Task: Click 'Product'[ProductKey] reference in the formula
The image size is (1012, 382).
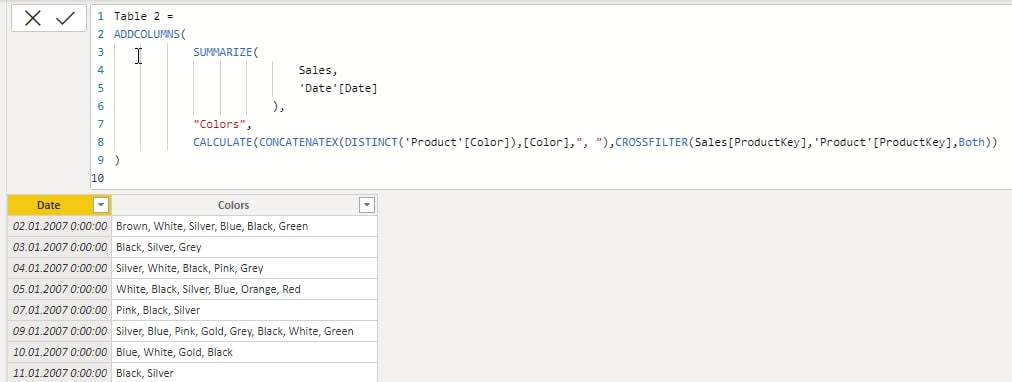Action: (884, 143)
